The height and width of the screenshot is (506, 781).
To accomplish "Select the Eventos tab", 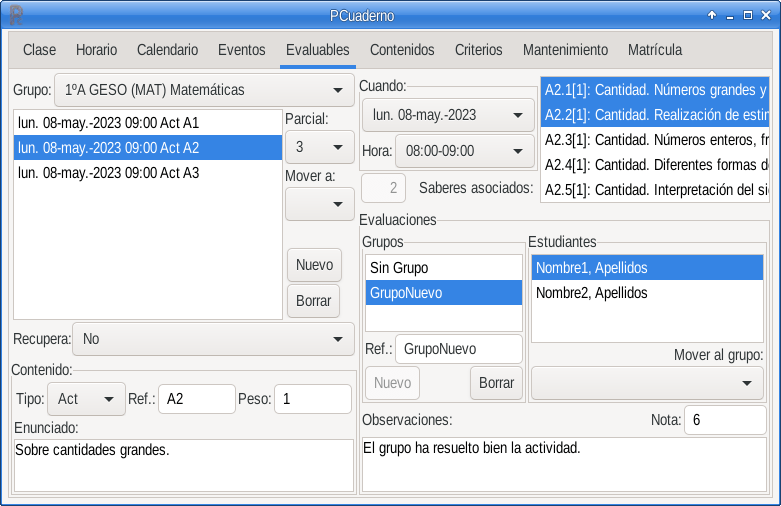I will pos(242,50).
